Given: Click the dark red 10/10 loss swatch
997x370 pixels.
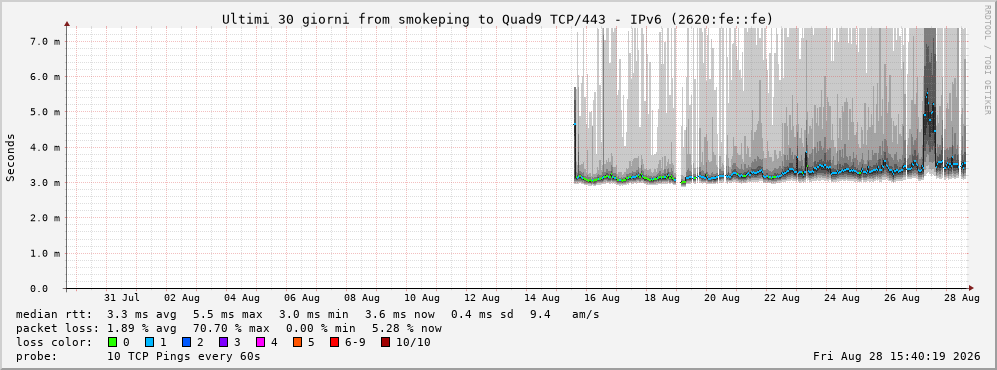Looking at the screenshot, I should pyautogui.click(x=385, y=342).
